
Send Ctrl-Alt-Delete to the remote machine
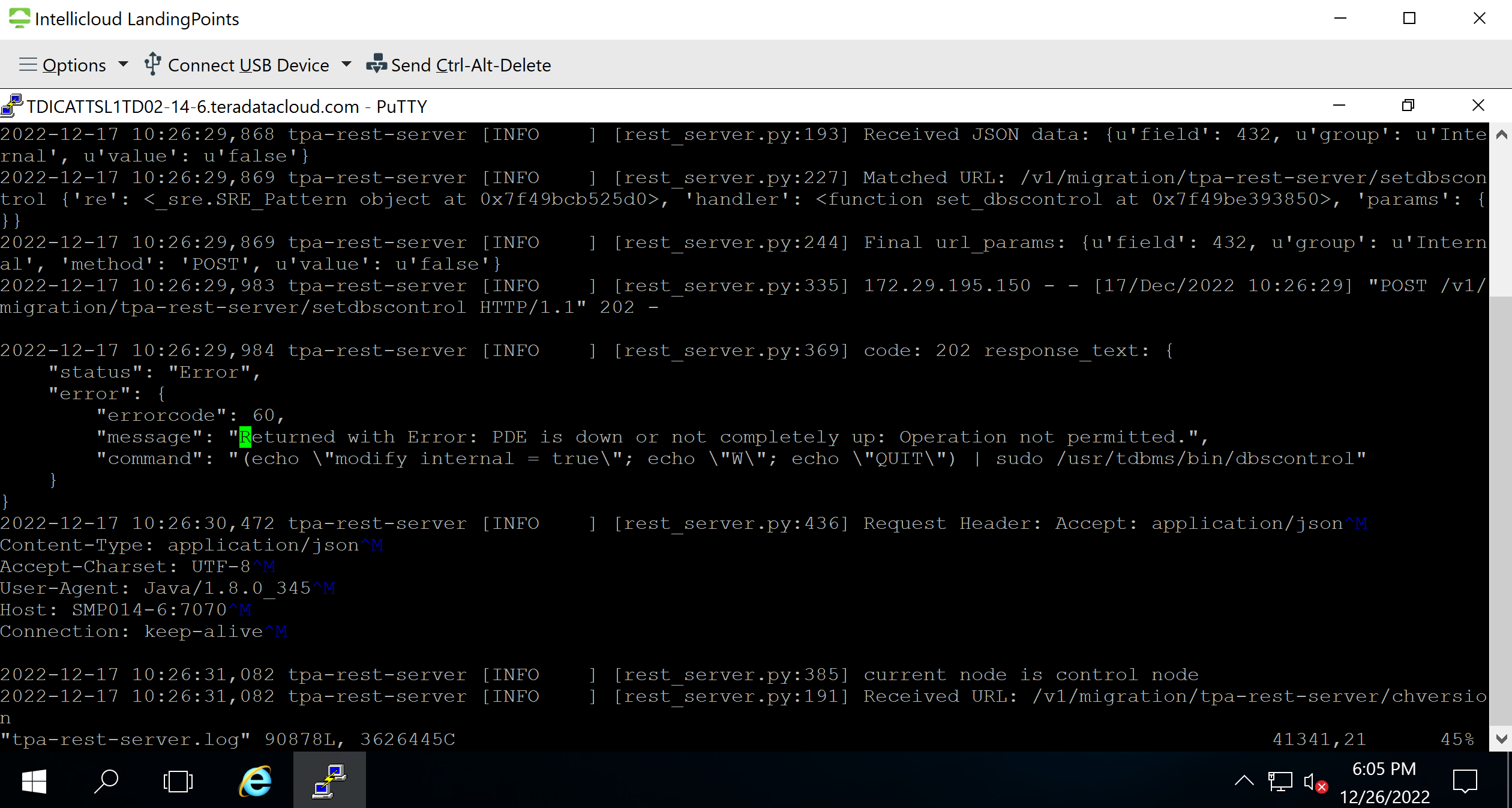470,65
